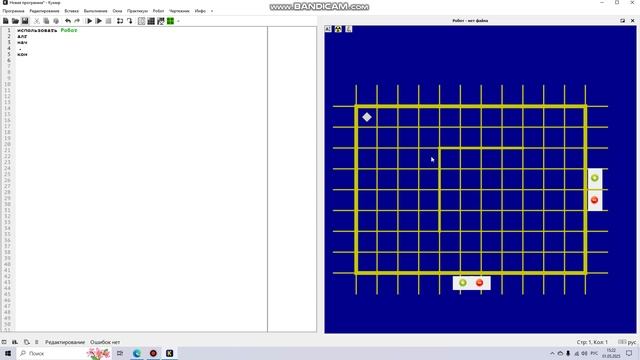Open Task View on the taskbar

pyautogui.click(x=120, y=353)
